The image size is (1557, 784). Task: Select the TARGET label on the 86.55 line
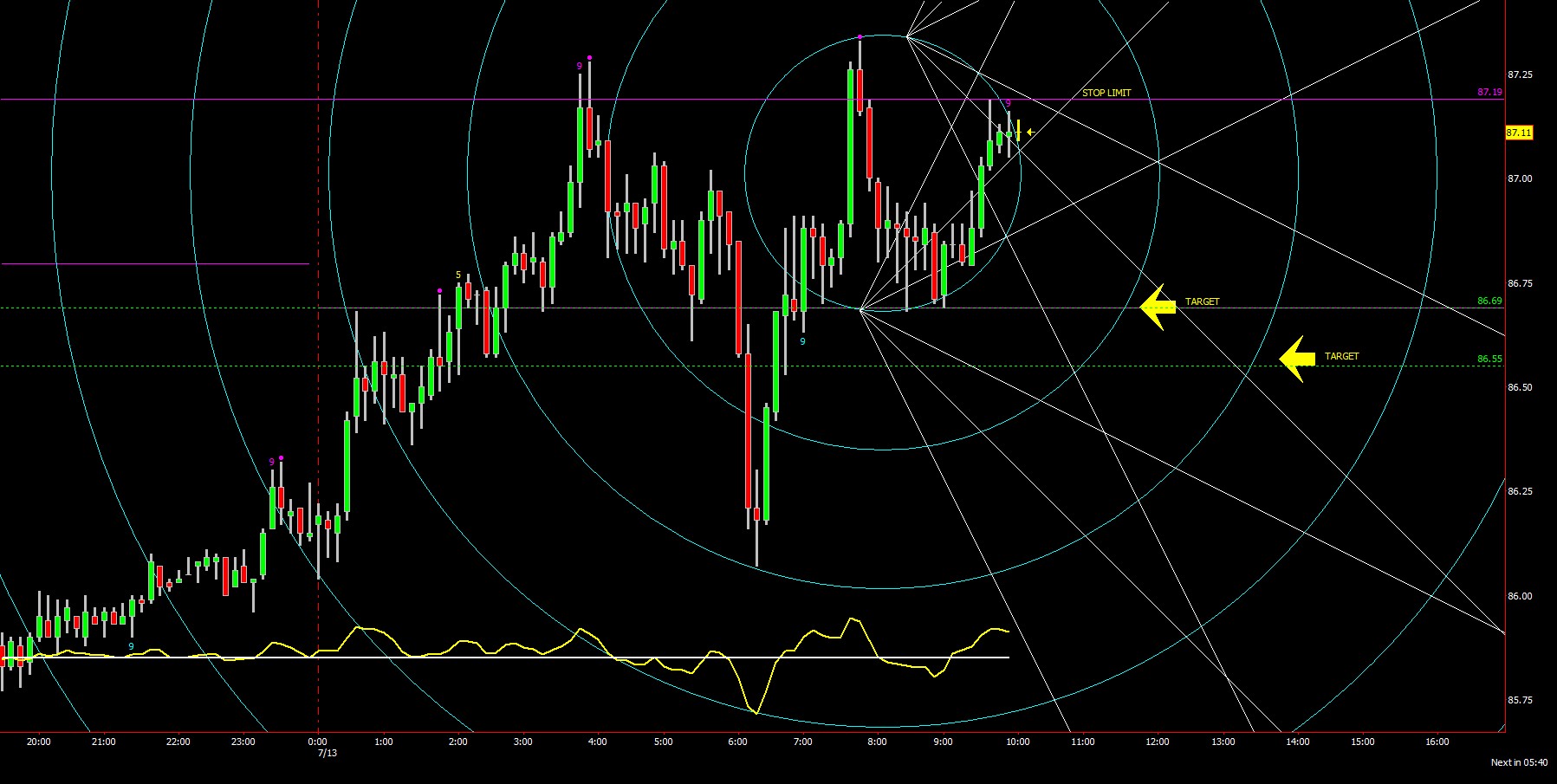[x=1341, y=356]
